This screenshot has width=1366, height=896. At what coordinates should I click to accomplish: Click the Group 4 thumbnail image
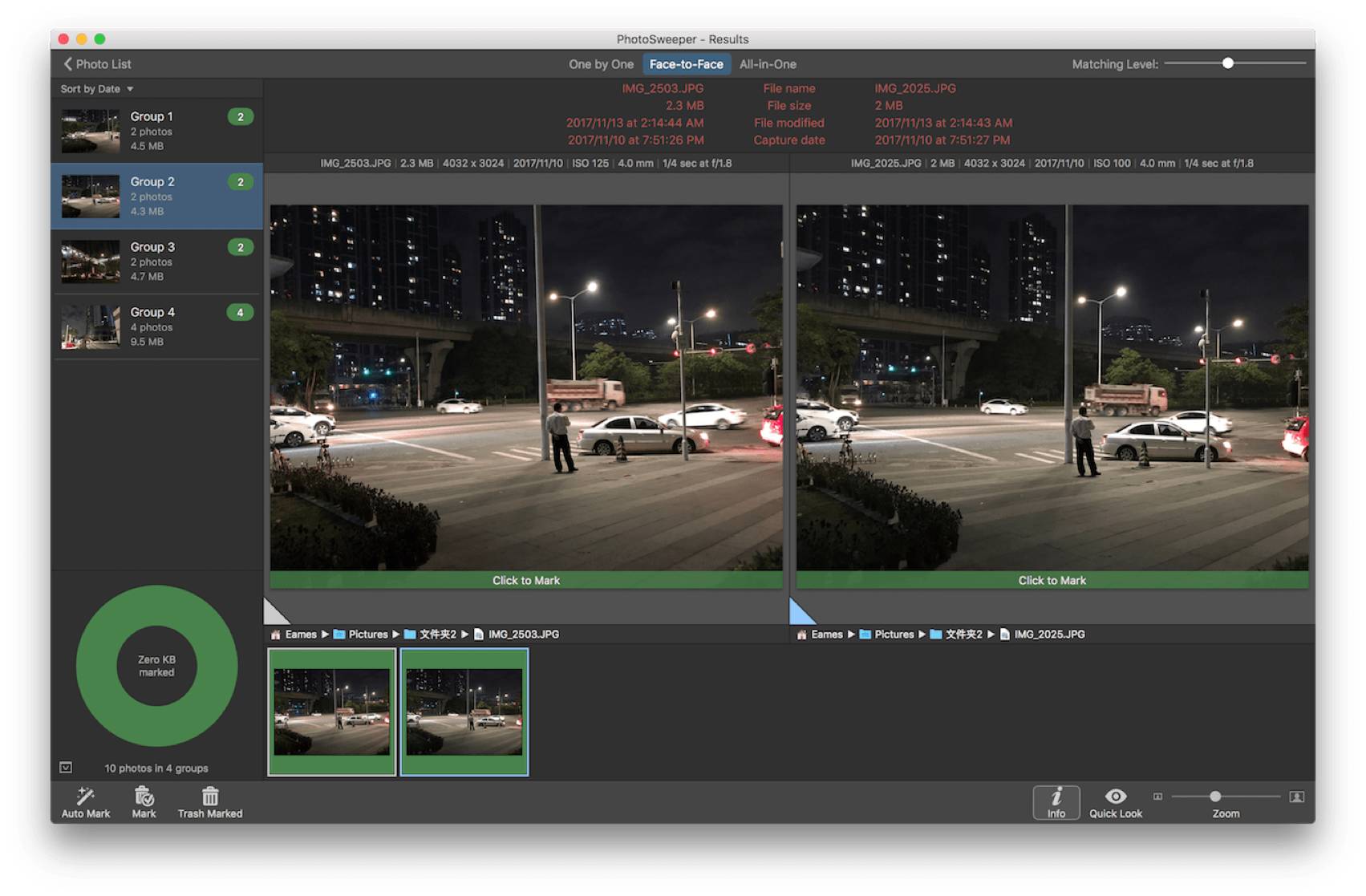(91, 326)
